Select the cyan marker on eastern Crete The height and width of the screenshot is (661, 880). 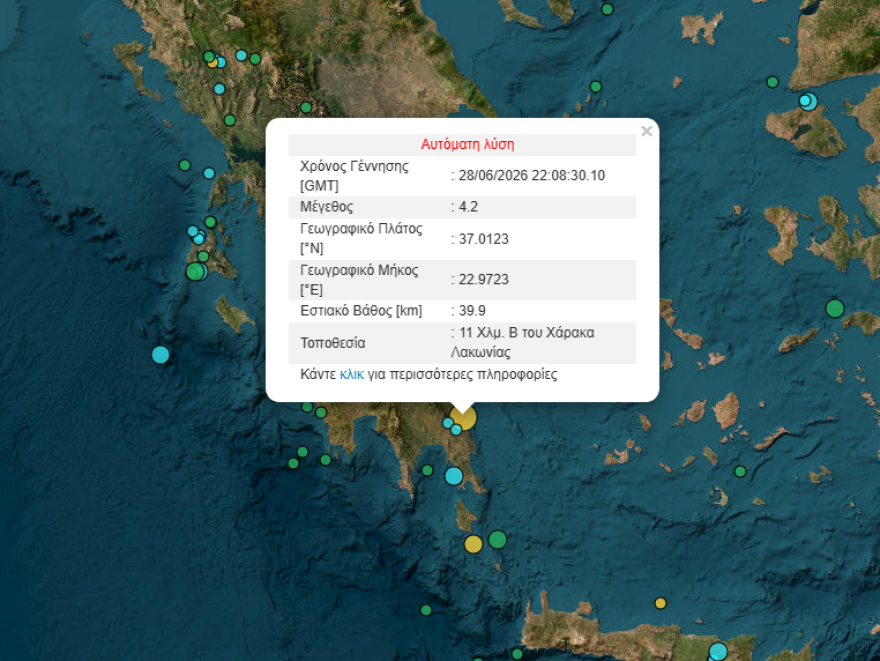coord(718,651)
